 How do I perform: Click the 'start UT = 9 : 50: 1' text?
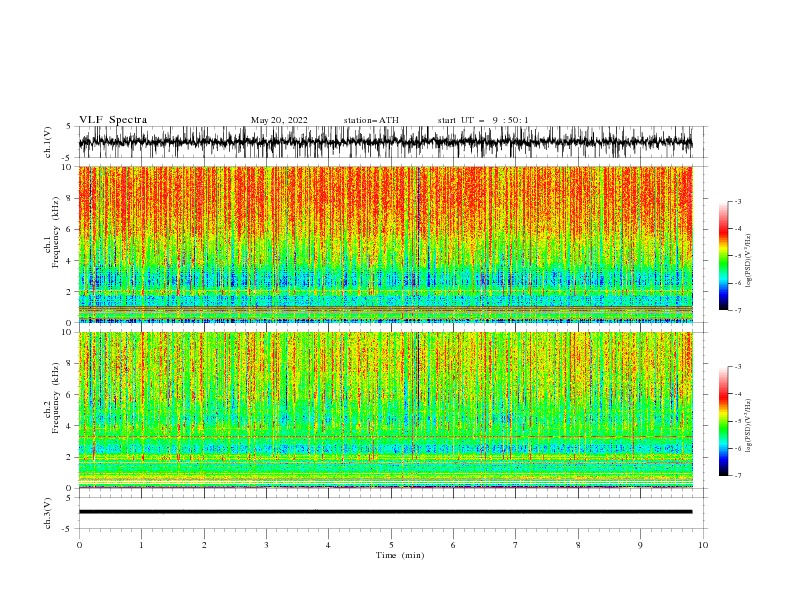(x=483, y=120)
